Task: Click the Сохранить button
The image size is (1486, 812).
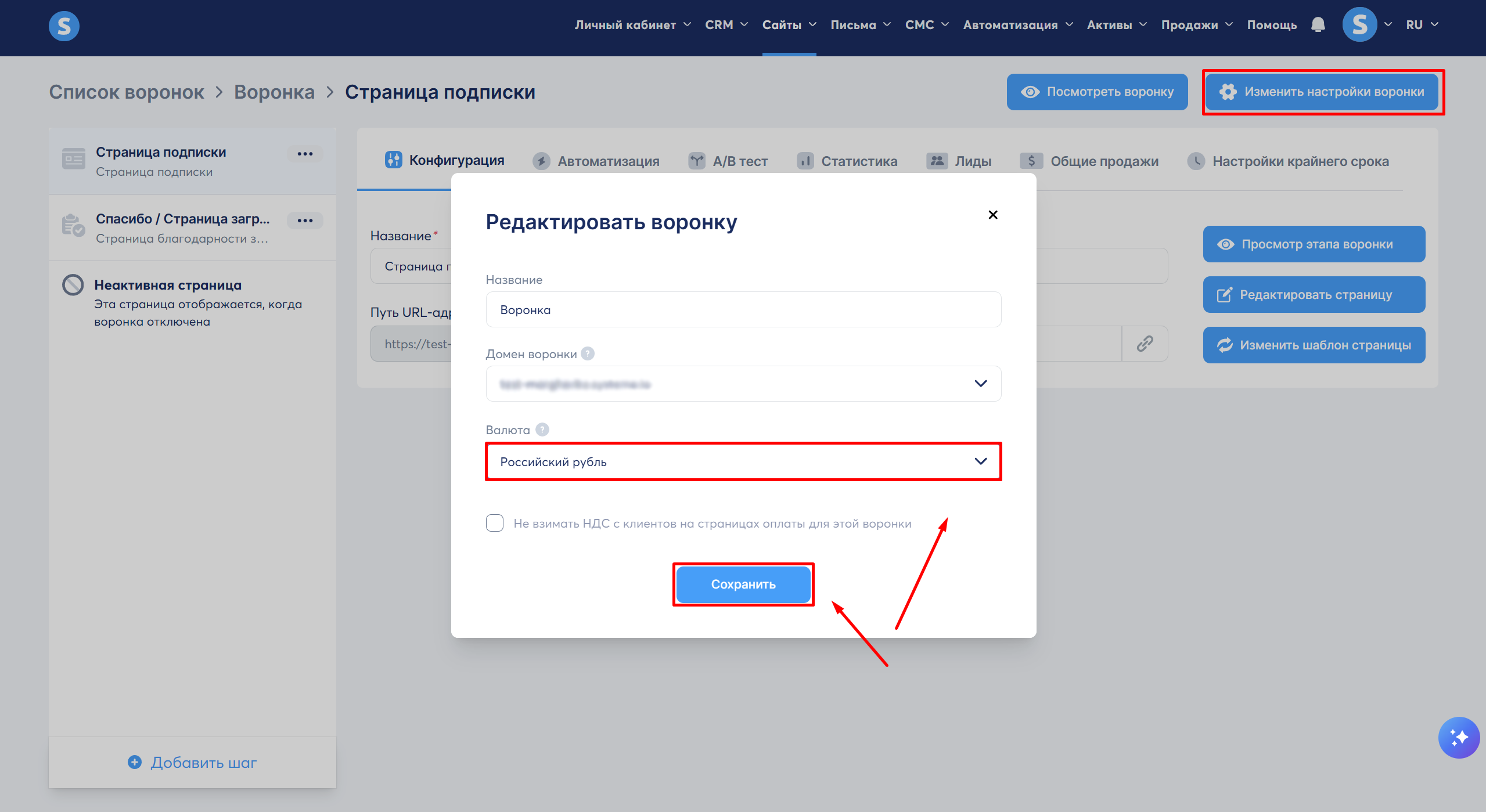Action: 743,584
